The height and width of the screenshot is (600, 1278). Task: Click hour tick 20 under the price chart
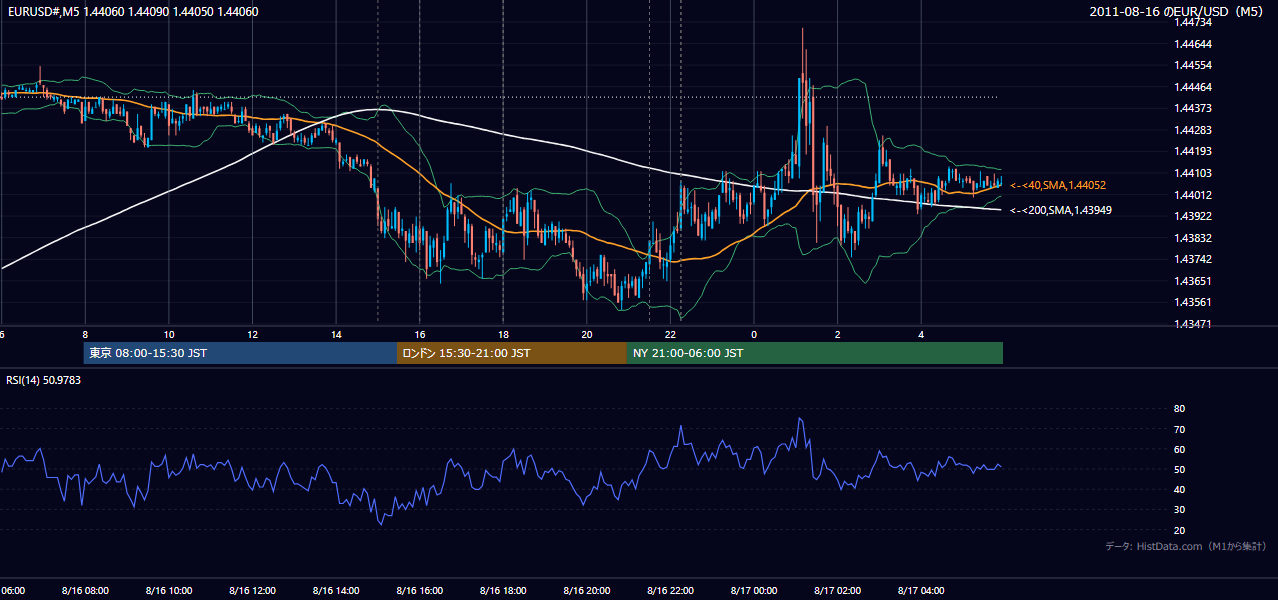[x=587, y=334]
